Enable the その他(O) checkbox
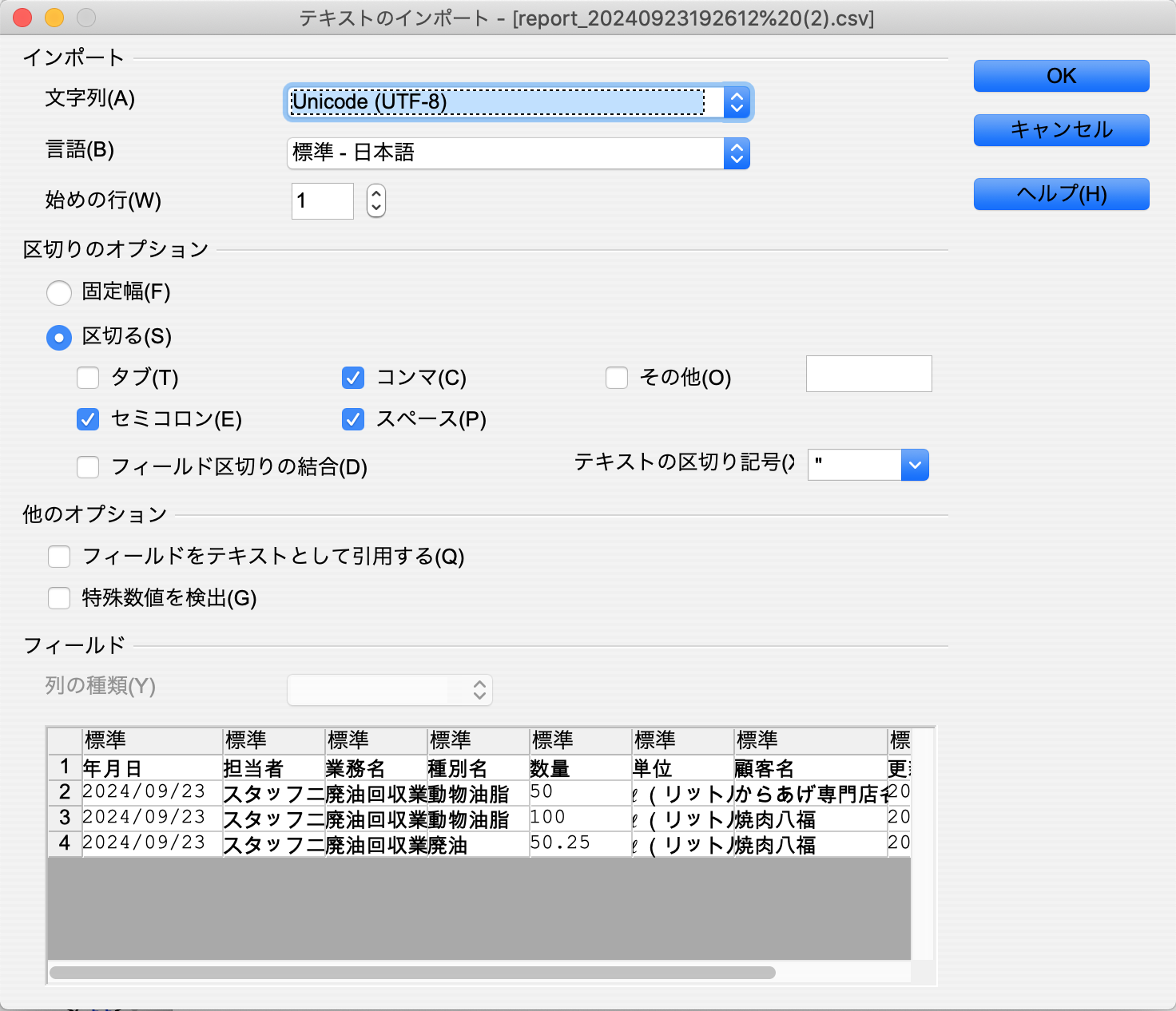The height and width of the screenshot is (1011, 1176). click(617, 378)
